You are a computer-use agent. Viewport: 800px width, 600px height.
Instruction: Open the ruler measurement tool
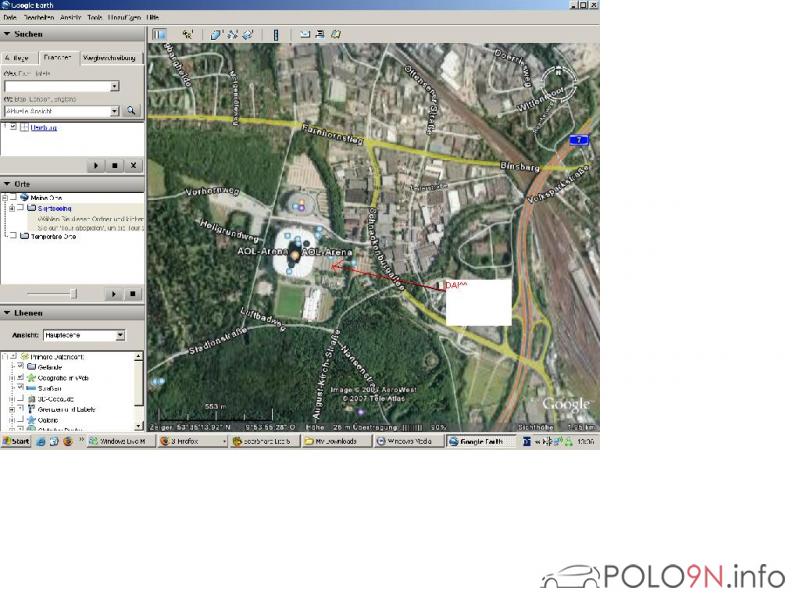[276, 34]
